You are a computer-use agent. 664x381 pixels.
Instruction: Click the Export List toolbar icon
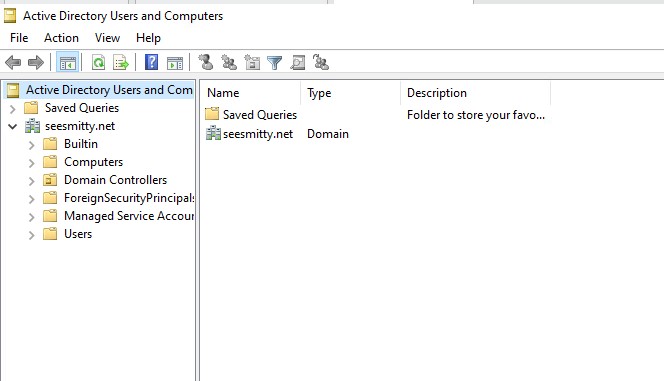click(x=121, y=63)
